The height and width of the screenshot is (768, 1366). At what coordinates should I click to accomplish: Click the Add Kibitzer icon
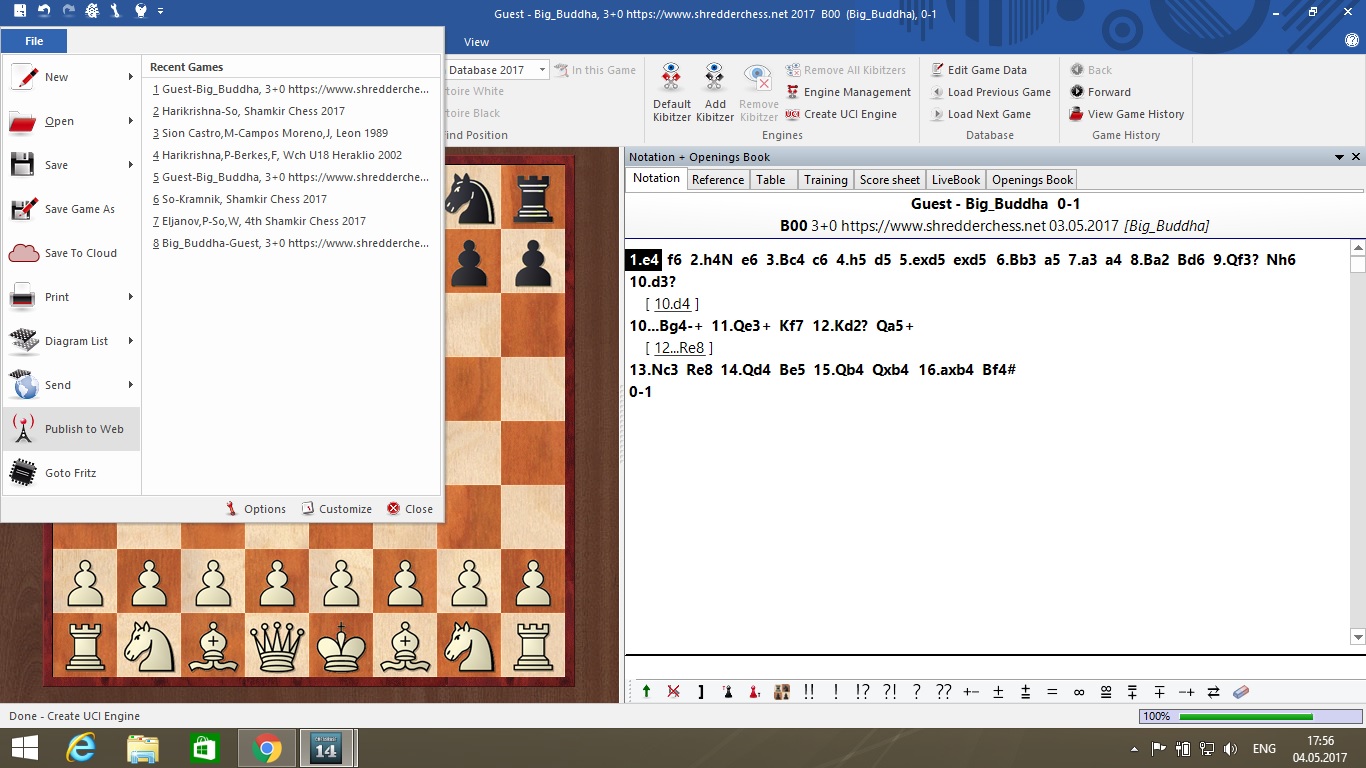(715, 78)
